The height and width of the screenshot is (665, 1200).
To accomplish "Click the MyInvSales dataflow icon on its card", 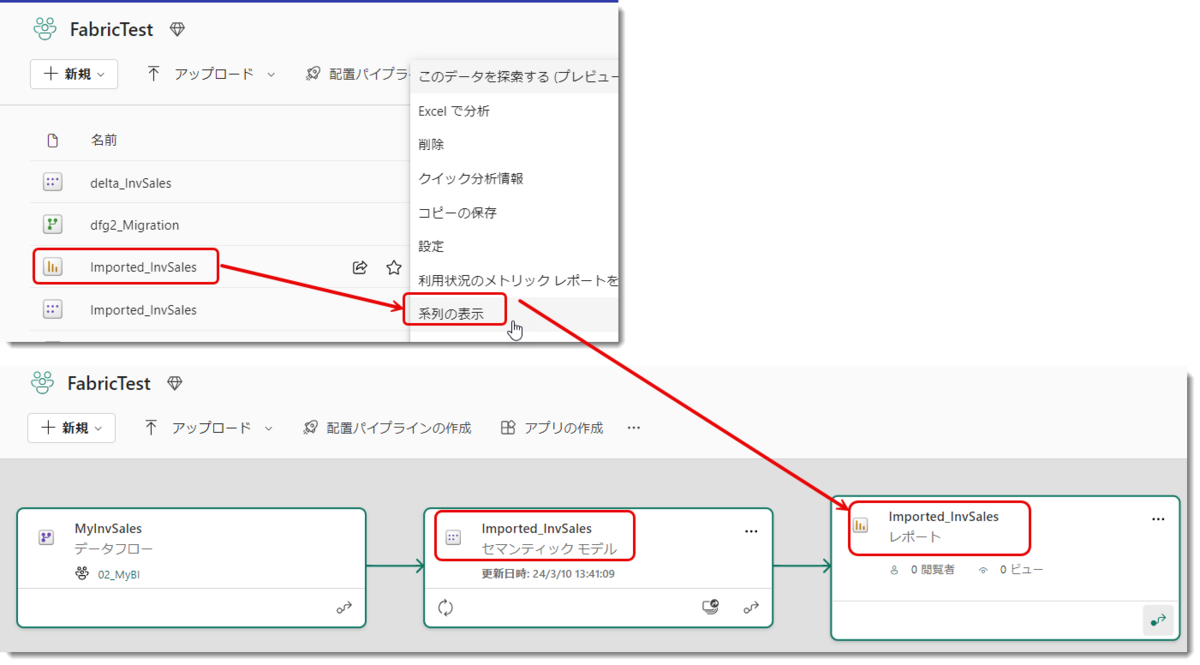I will [46, 538].
